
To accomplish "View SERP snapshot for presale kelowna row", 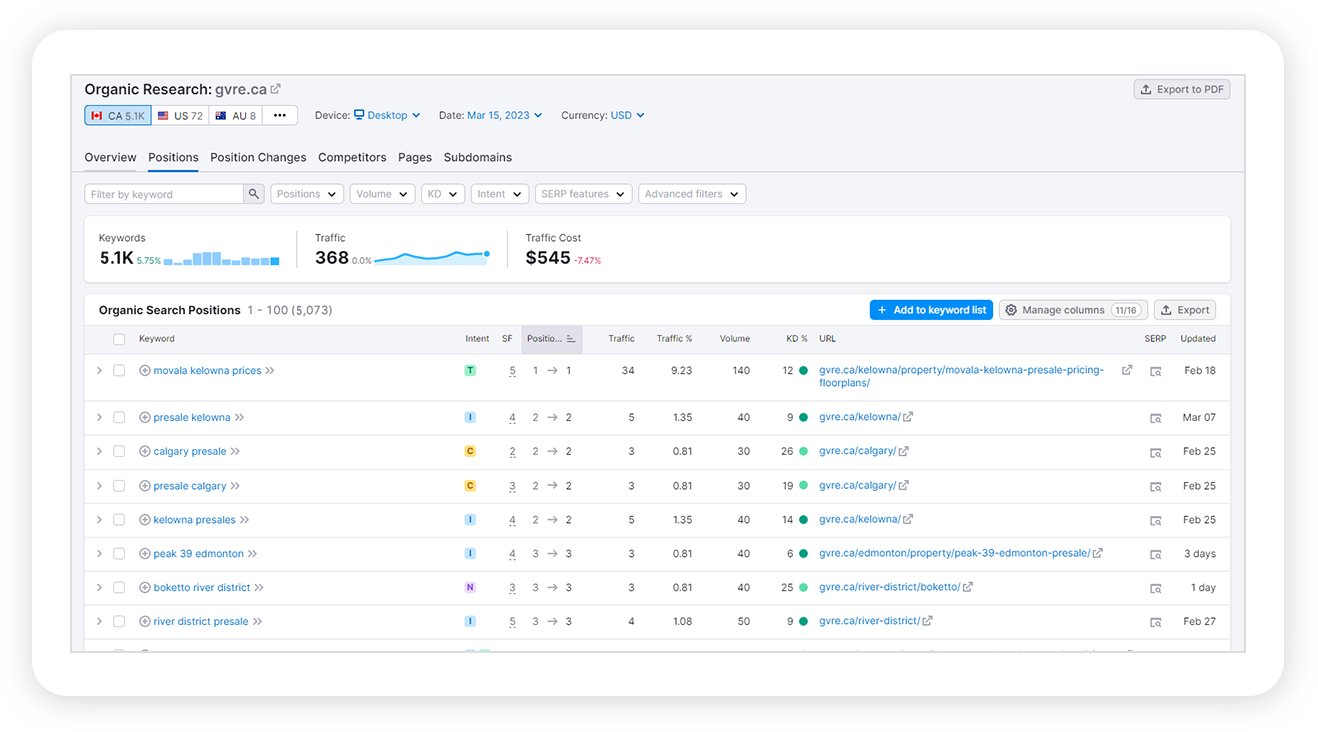I will click(x=1156, y=418).
